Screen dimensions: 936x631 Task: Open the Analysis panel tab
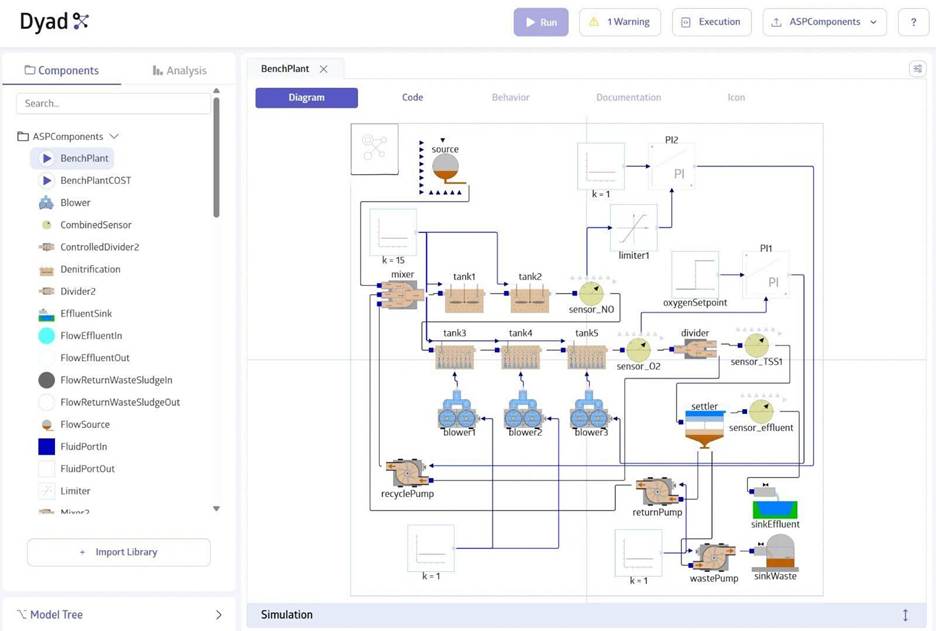(179, 70)
